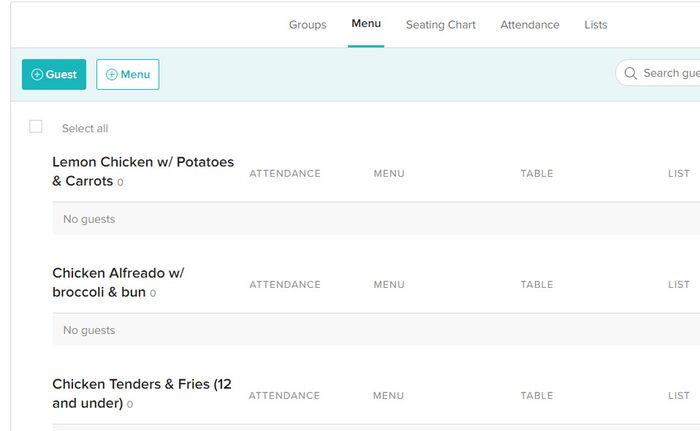Click Attendance header in Chicken Tenders group
The width and height of the screenshot is (700, 431).
click(285, 396)
